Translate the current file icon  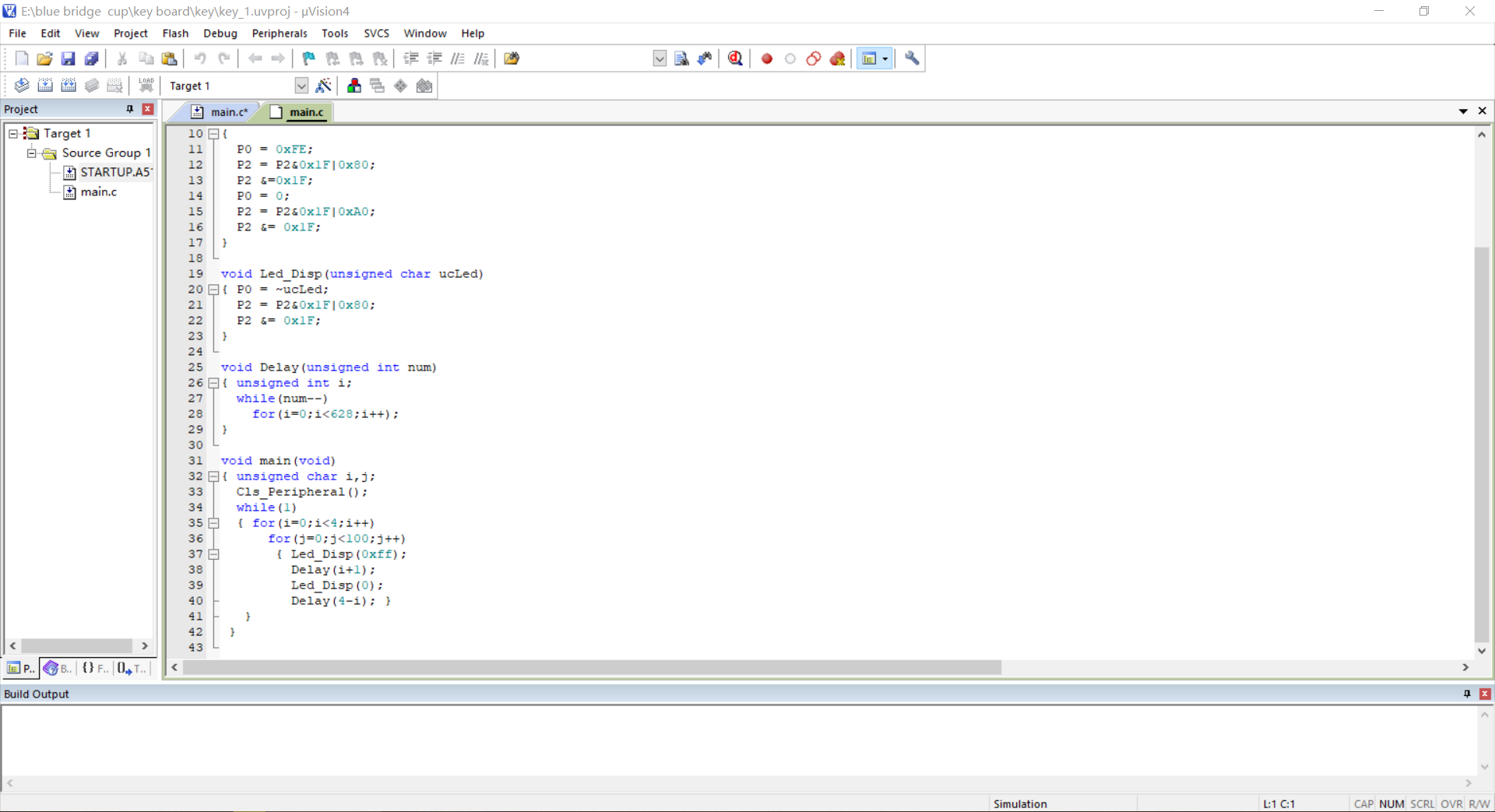pos(22,86)
